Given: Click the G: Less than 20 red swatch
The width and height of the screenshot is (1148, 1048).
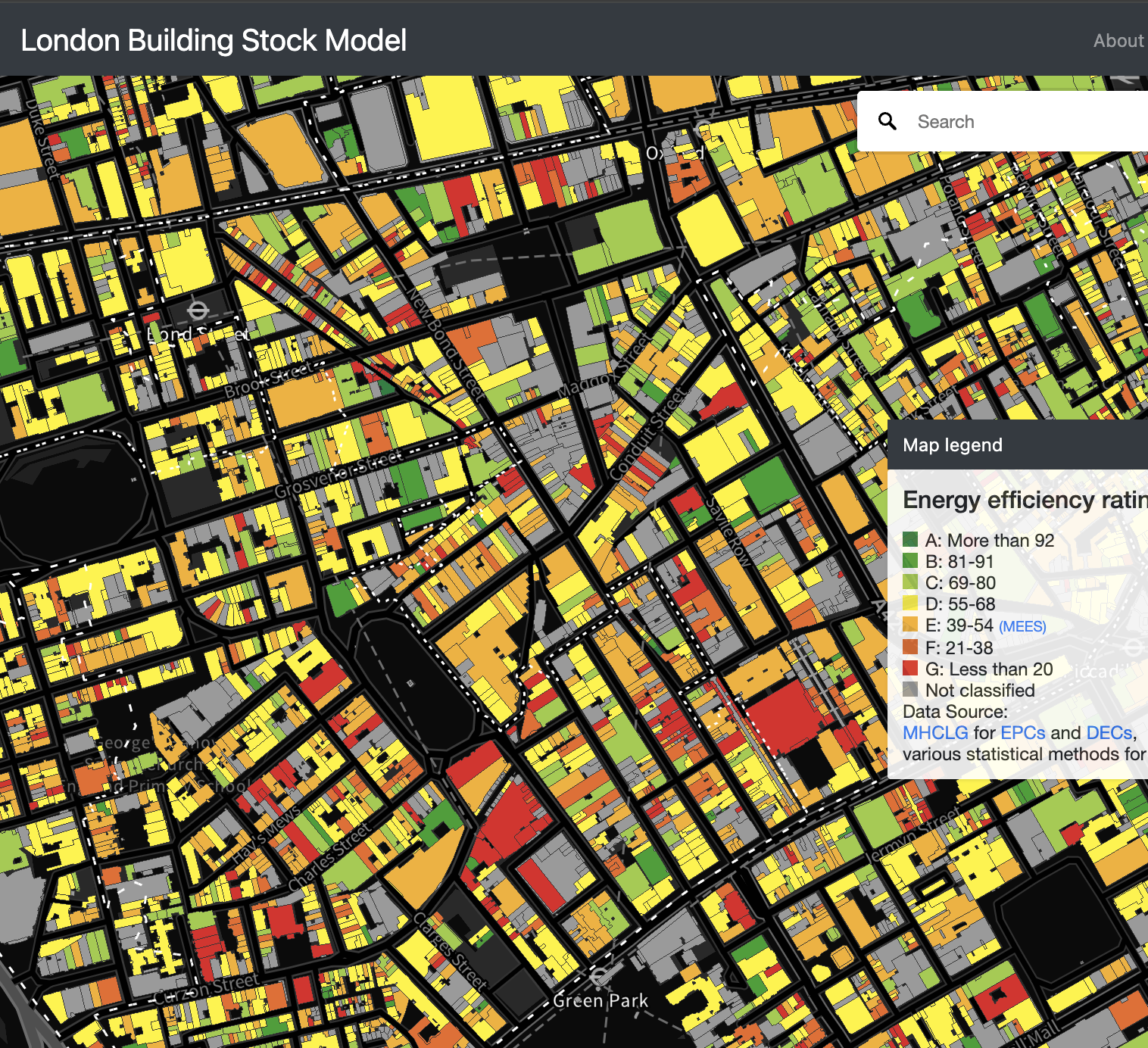Looking at the screenshot, I should (x=910, y=669).
